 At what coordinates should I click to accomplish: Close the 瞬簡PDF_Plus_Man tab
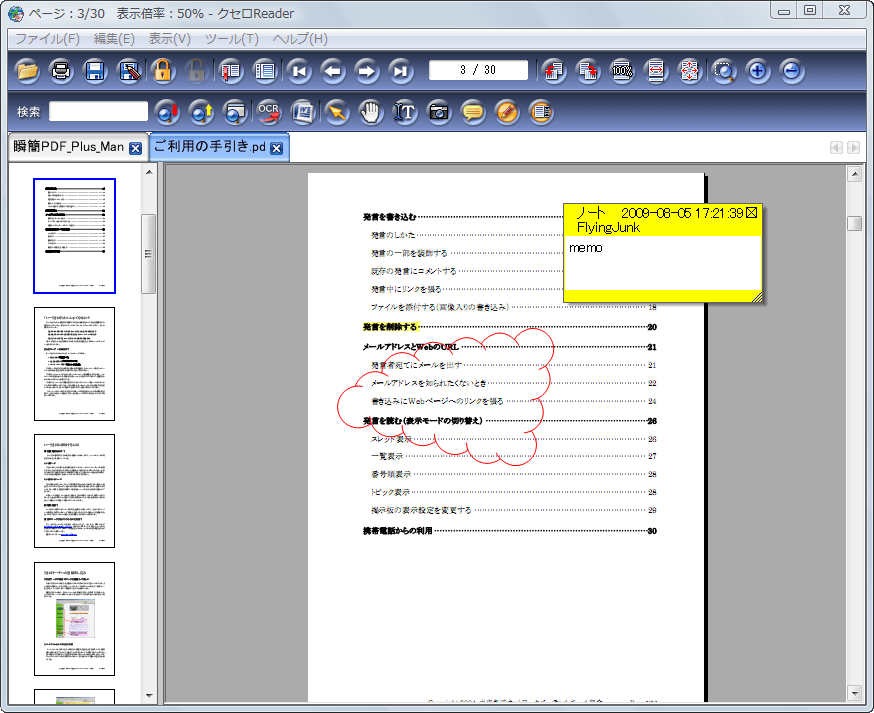[x=135, y=148]
